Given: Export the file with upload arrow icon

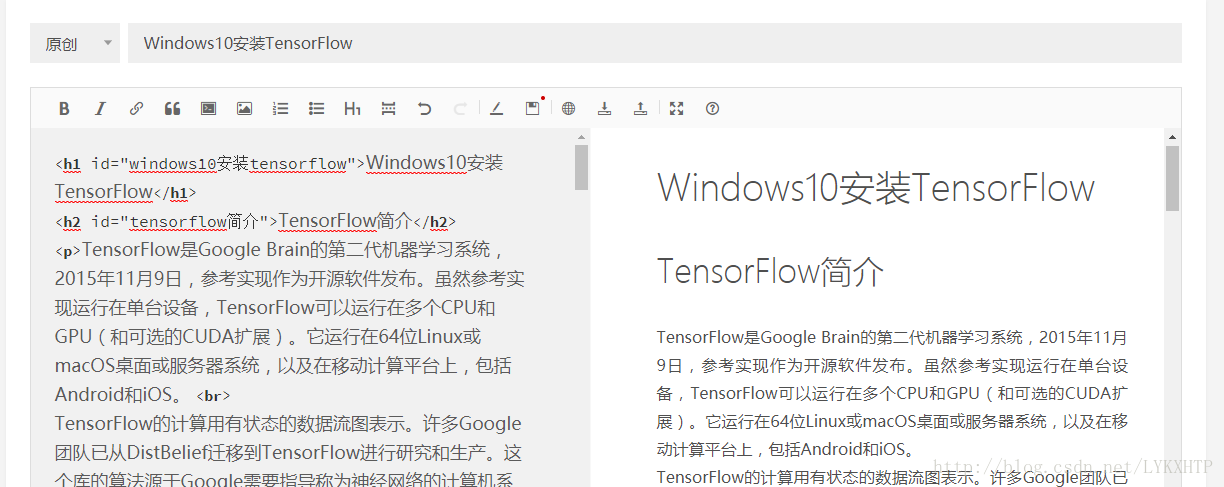Looking at the screenshot, I should click(x=640, y=109).
